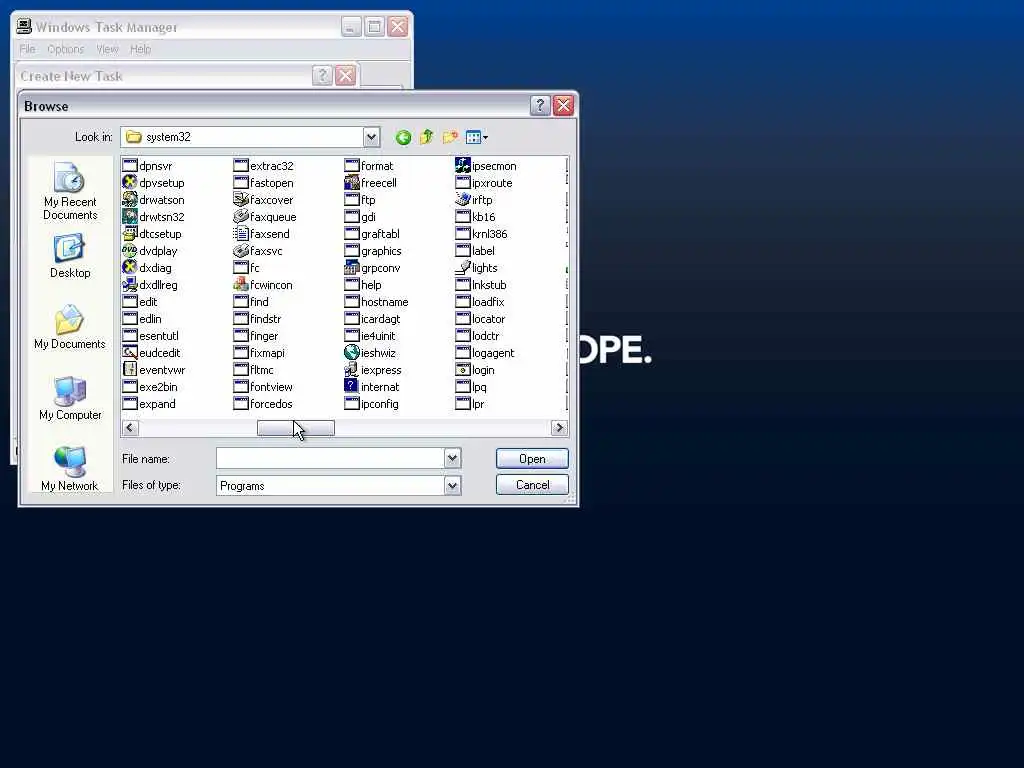Select the ieshwiz file icon

pyautogui.click(x=352, y=353)
